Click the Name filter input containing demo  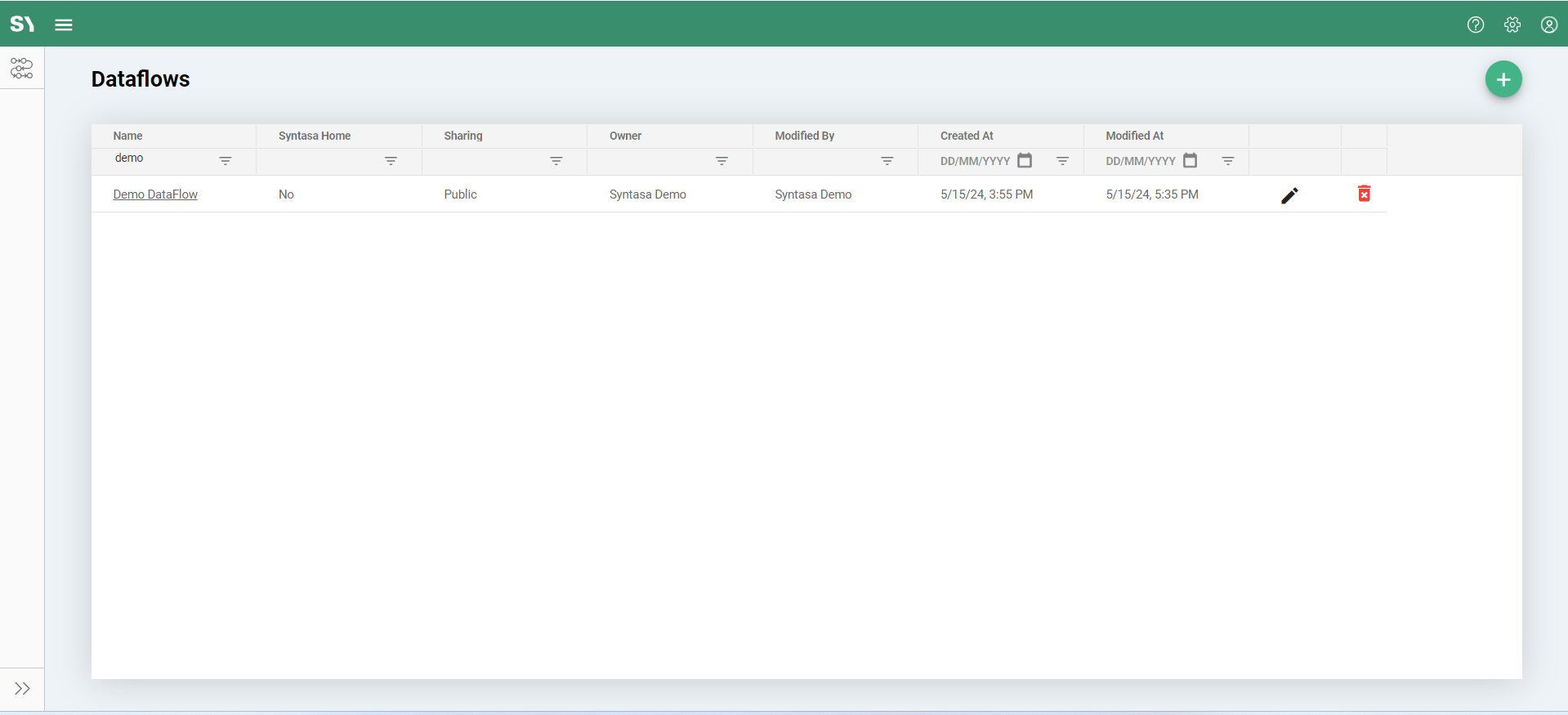[x=162, y=159]
